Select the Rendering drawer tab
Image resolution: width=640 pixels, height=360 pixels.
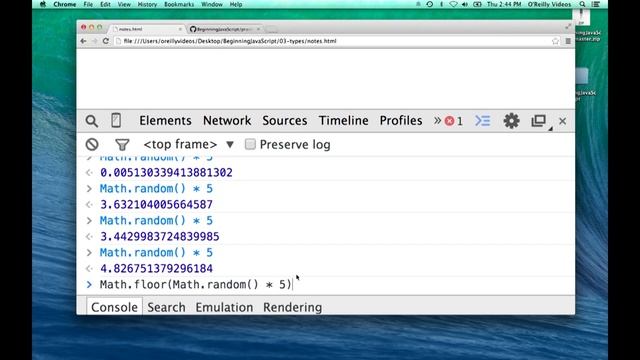click(292, 307)
